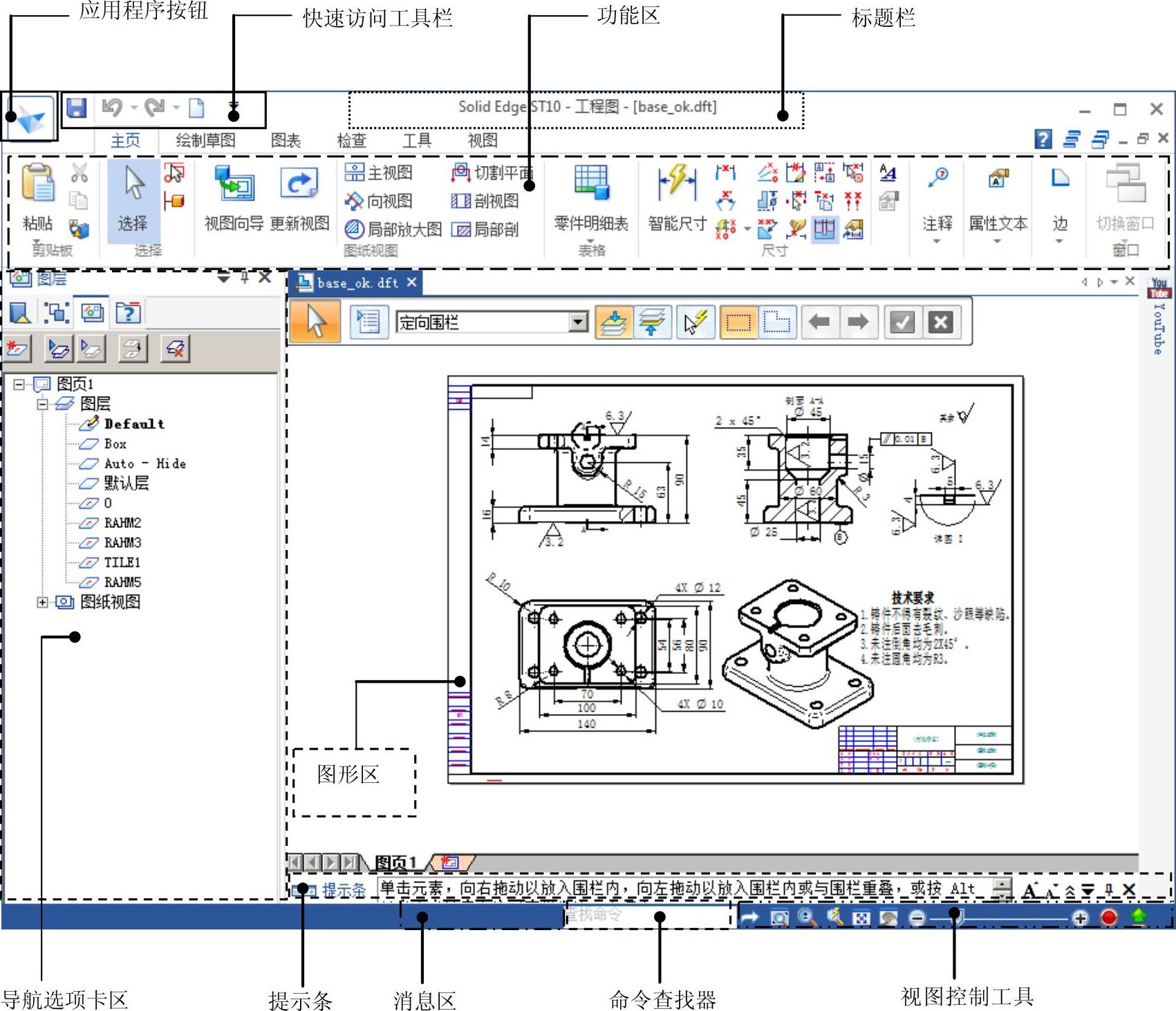Save the document from quick access toolbar

coord(76,108)
